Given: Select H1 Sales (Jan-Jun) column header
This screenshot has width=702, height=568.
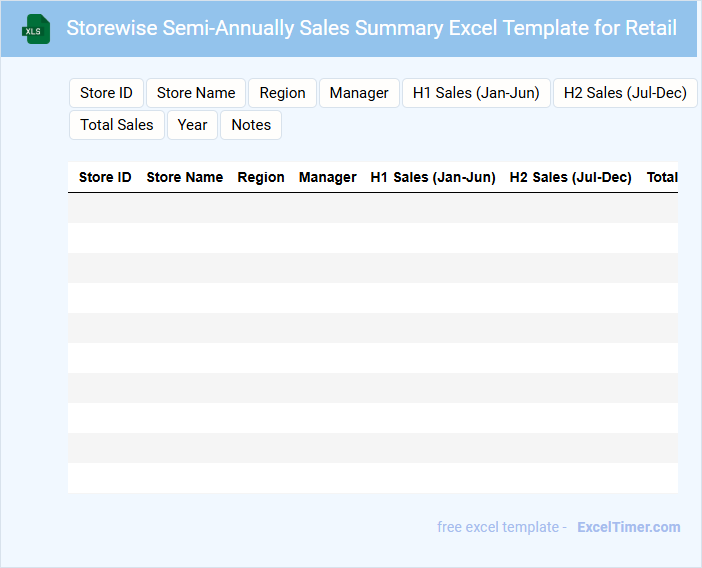Looking at the screenshot, I should [x=433, y=177].
